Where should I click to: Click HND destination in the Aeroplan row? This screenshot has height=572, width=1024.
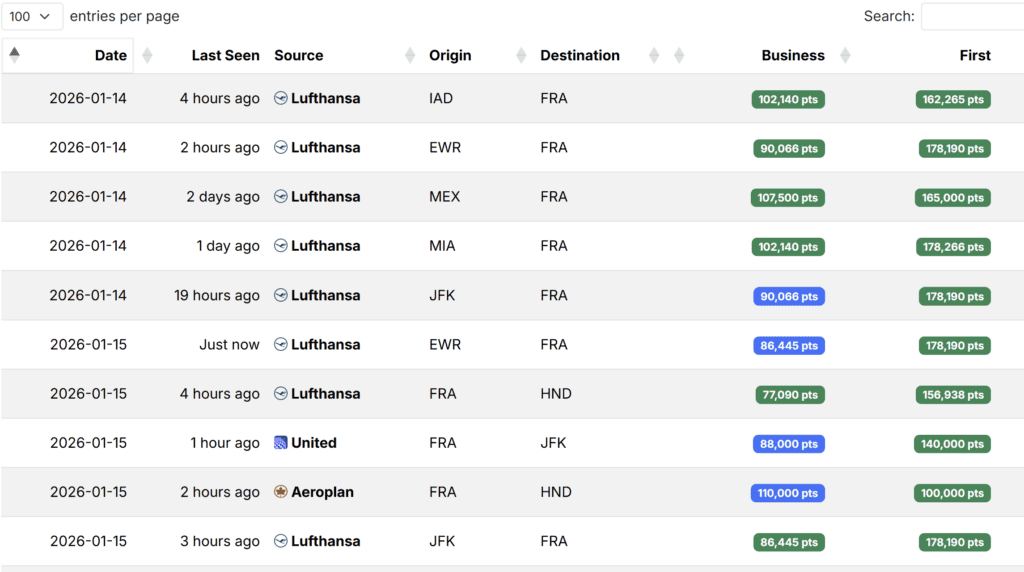(x=556, y=492)
